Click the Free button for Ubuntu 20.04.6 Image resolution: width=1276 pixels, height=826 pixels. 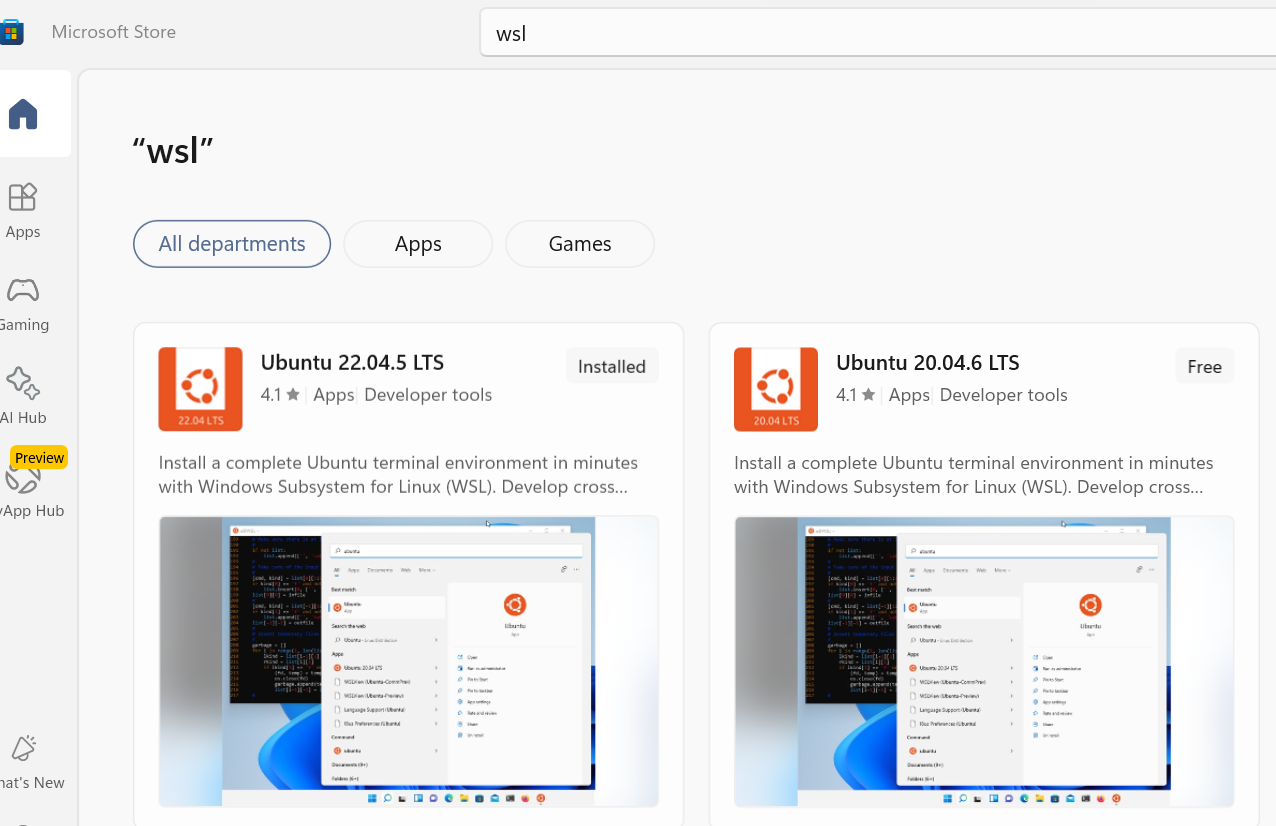click(1205, 366)
